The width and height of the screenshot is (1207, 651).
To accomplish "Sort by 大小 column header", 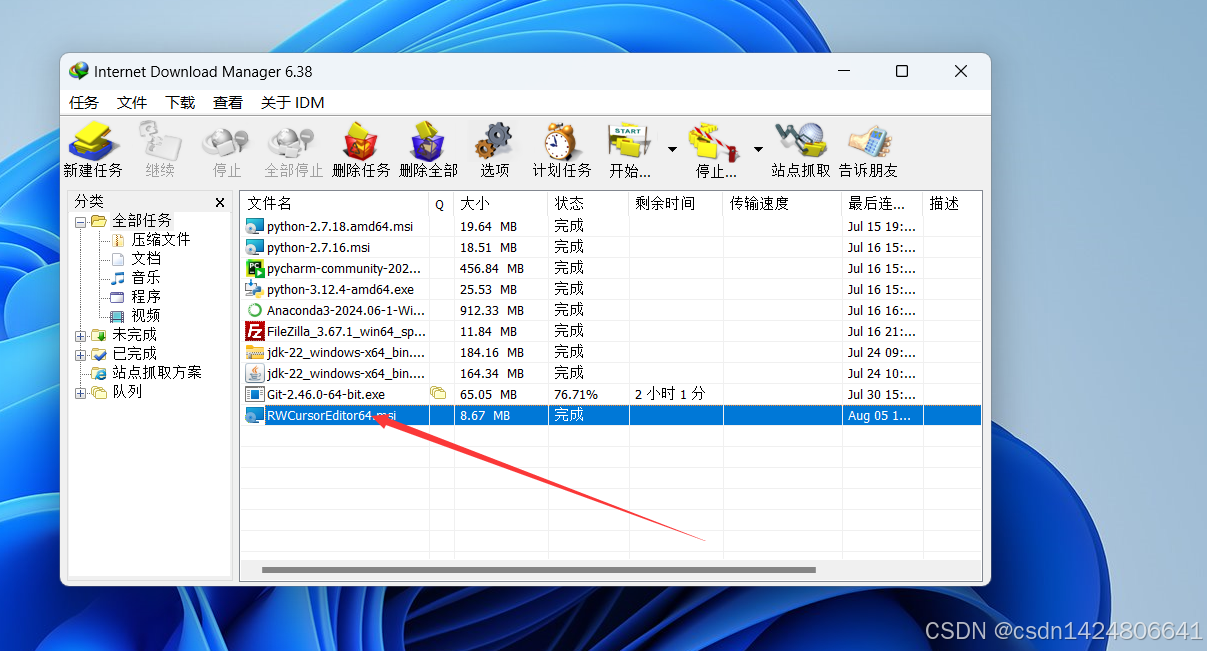I will coord(501,204).
